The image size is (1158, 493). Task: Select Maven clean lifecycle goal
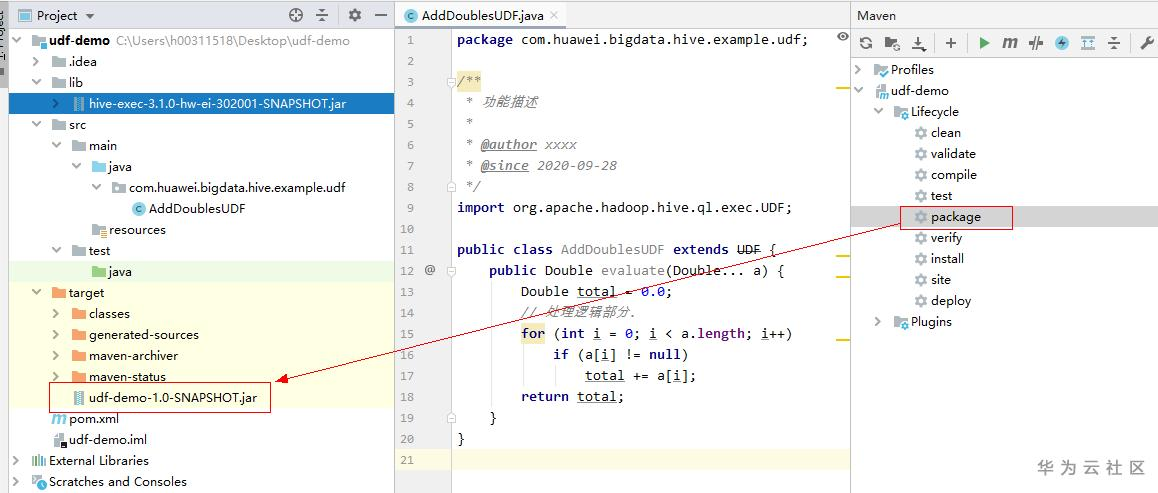[938, 133]
